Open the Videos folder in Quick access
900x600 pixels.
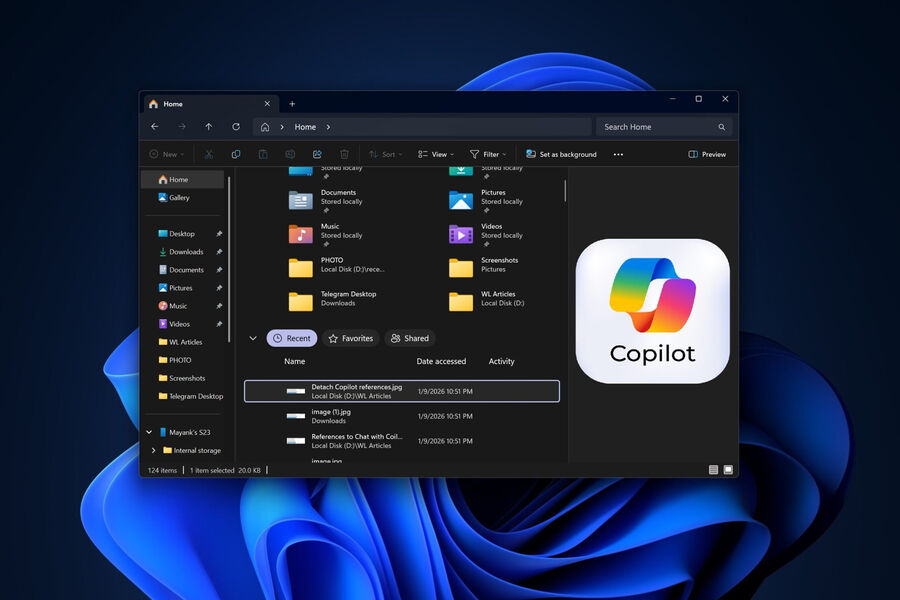click(460, 233)
